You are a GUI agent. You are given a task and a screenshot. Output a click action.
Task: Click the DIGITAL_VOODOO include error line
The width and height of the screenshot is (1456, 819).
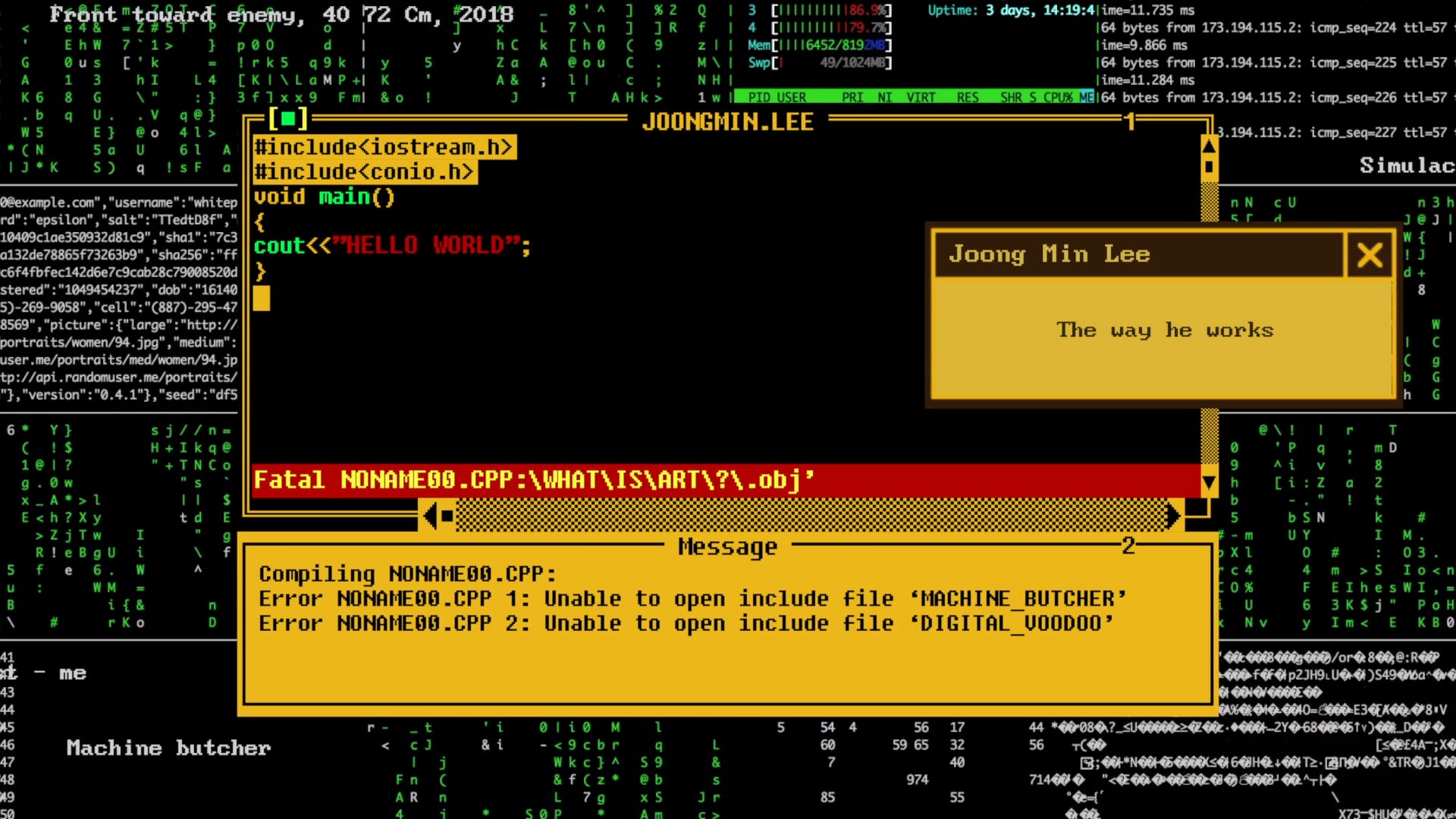(x=686, y=623)
